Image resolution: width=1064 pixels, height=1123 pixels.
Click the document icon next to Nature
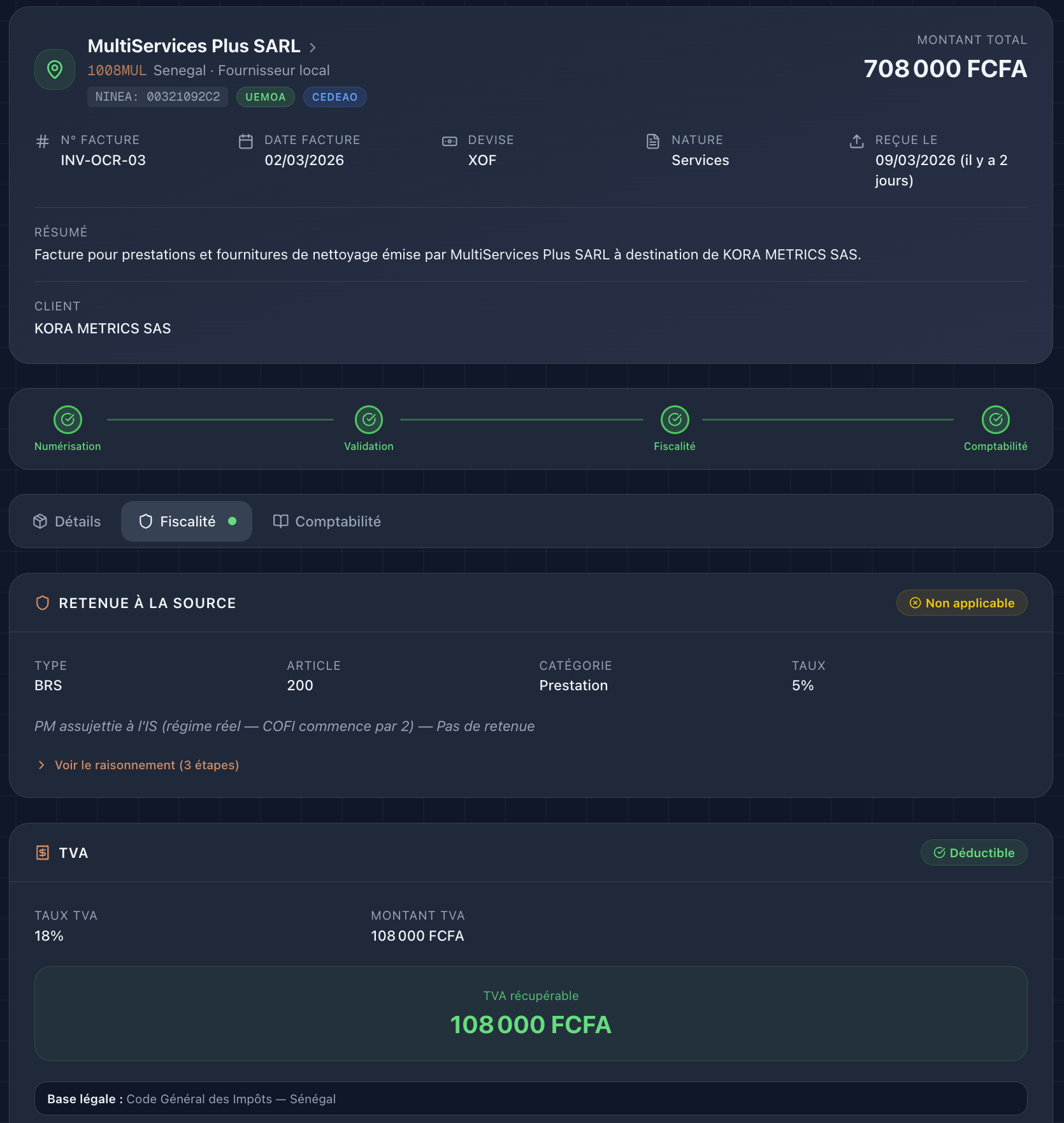click(x=653, y=141)
